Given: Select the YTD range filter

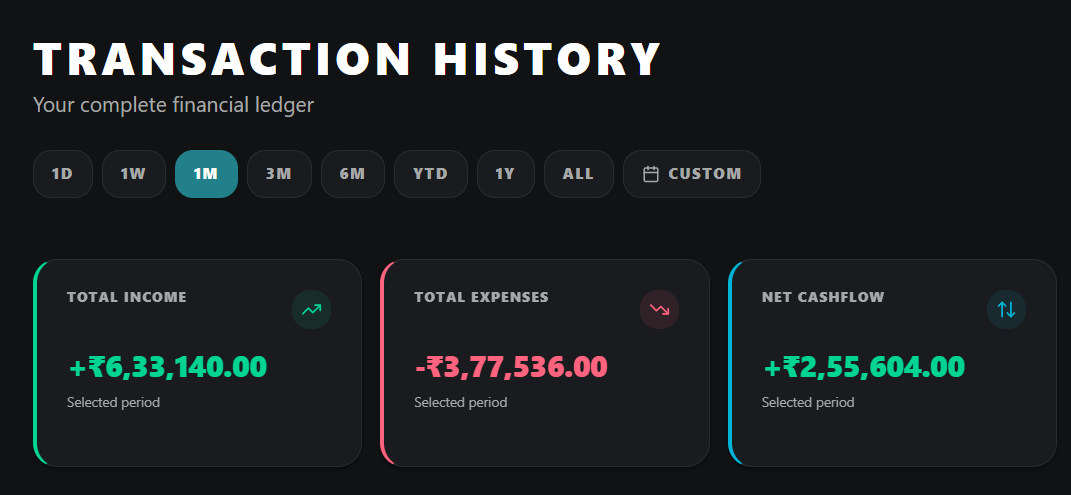Looking at the screenshot, I should pos(430,174).
